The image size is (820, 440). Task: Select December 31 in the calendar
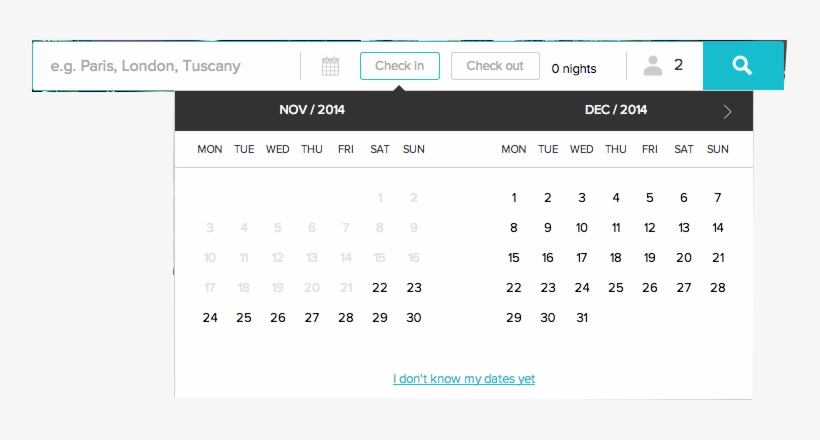(582, 318)
